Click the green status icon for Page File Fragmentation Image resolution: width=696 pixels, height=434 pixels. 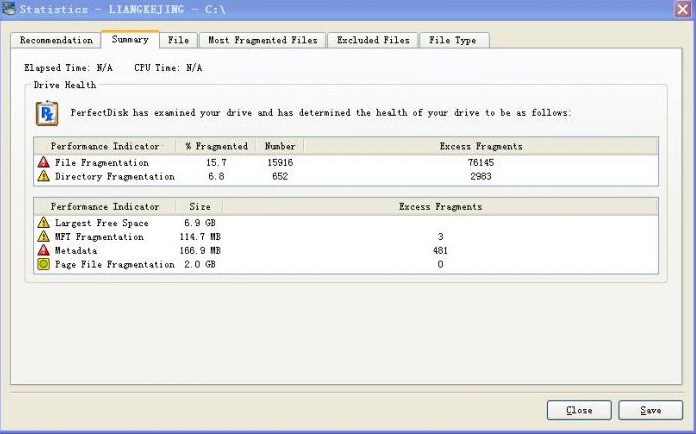[44, 264]
